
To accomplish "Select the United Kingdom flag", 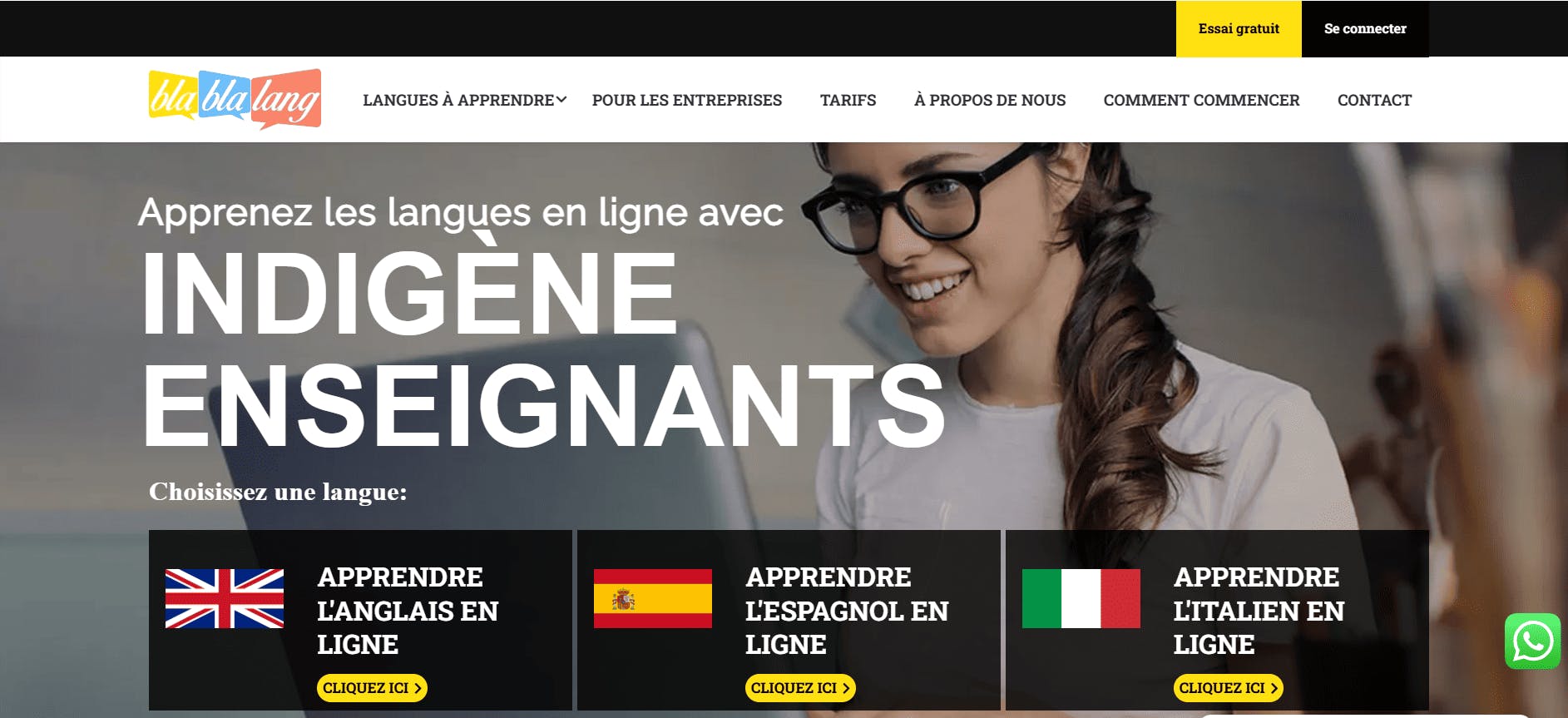I will [225, 598].
